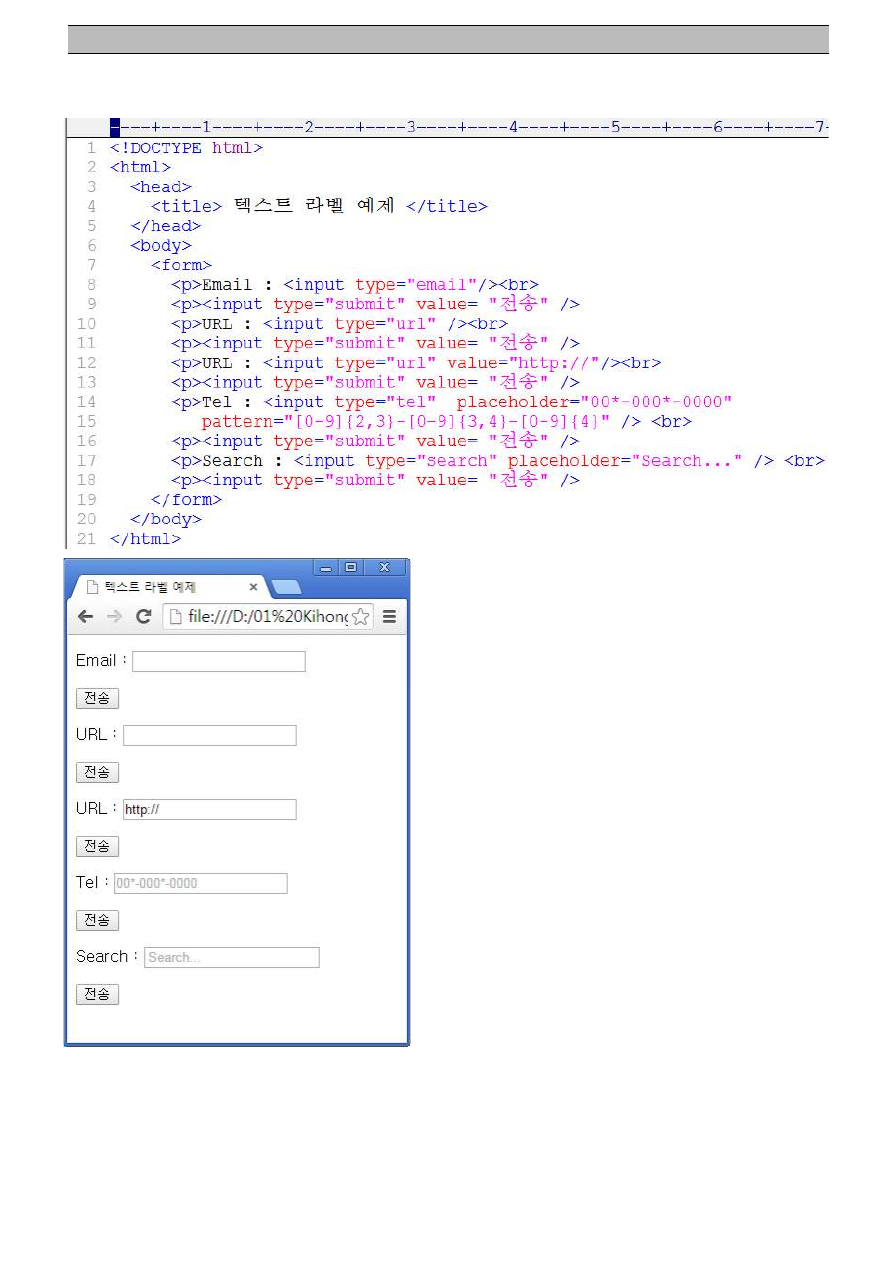Open a new tab with the new-tab button
This screenshot has width=893, height=1262.
[x=286, y=587]
